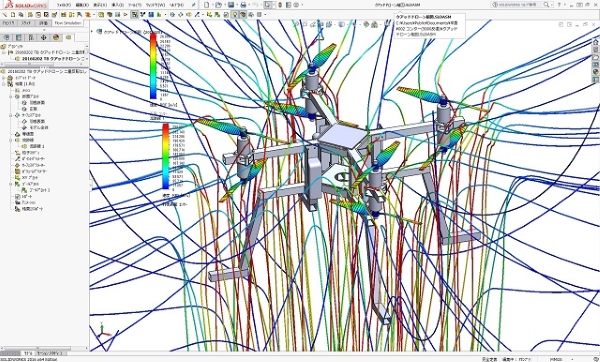Switch to the DisplayManager tab icon
This screenshot has width=600, height=362.
pos(56,38)
